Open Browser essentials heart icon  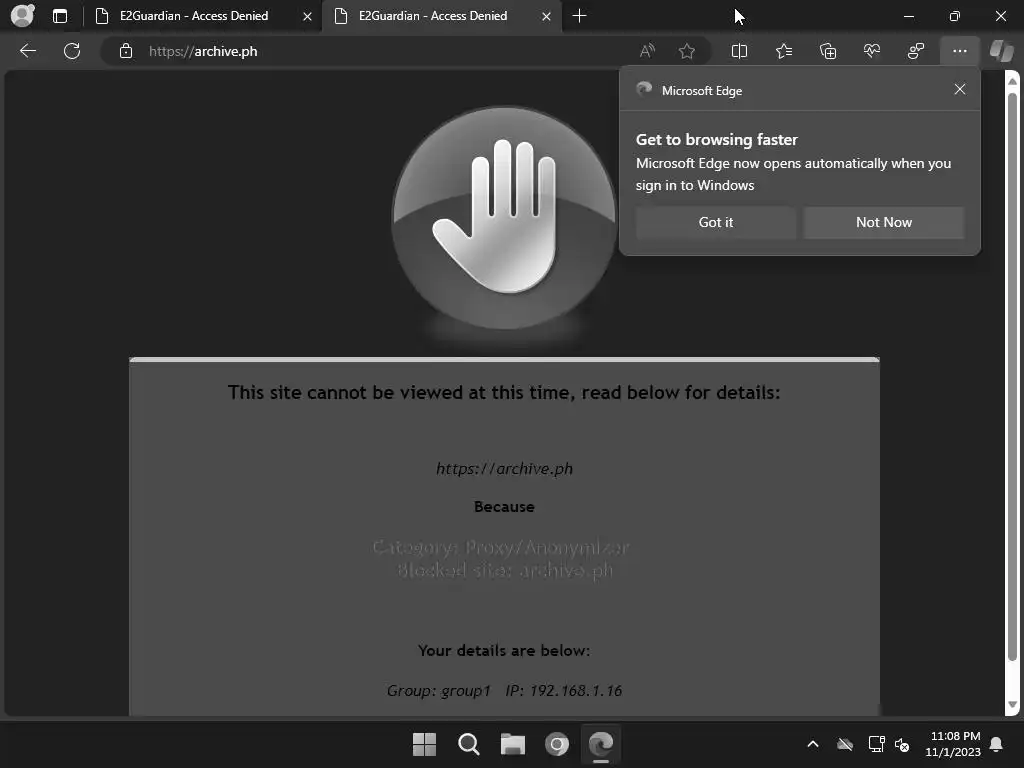coord(872,51)
